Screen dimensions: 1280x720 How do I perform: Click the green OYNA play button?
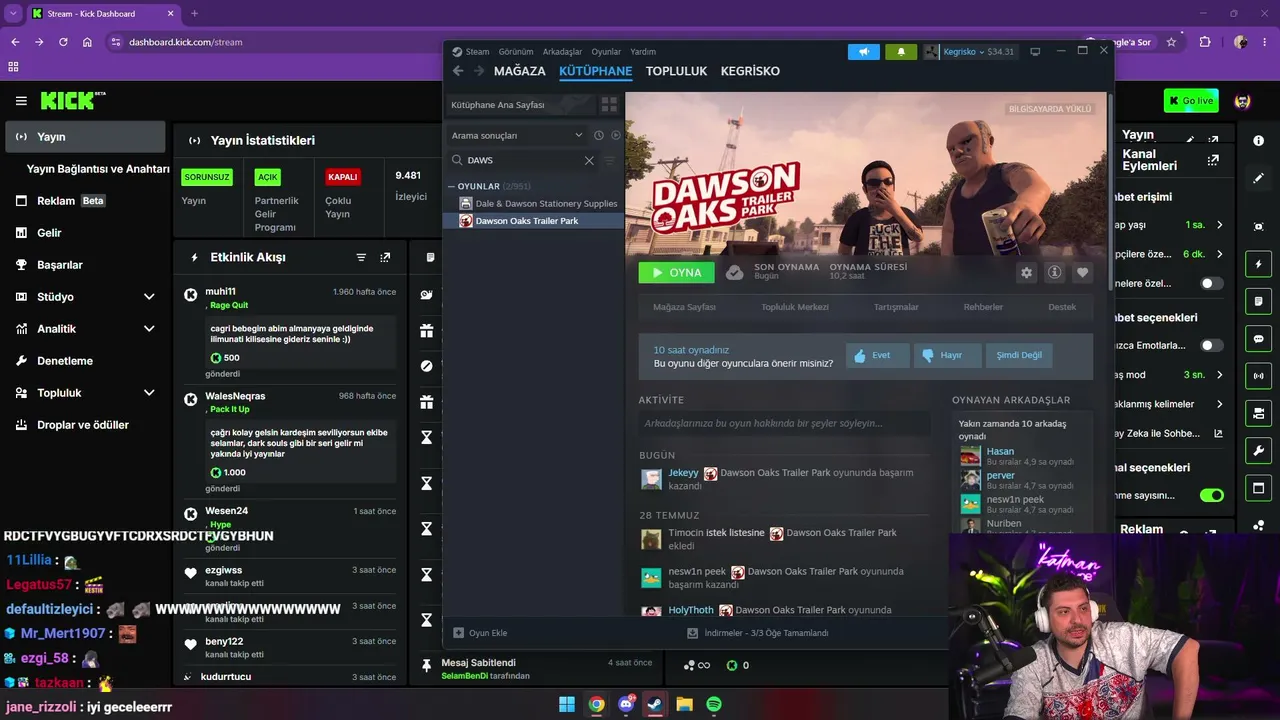point(677,272)
